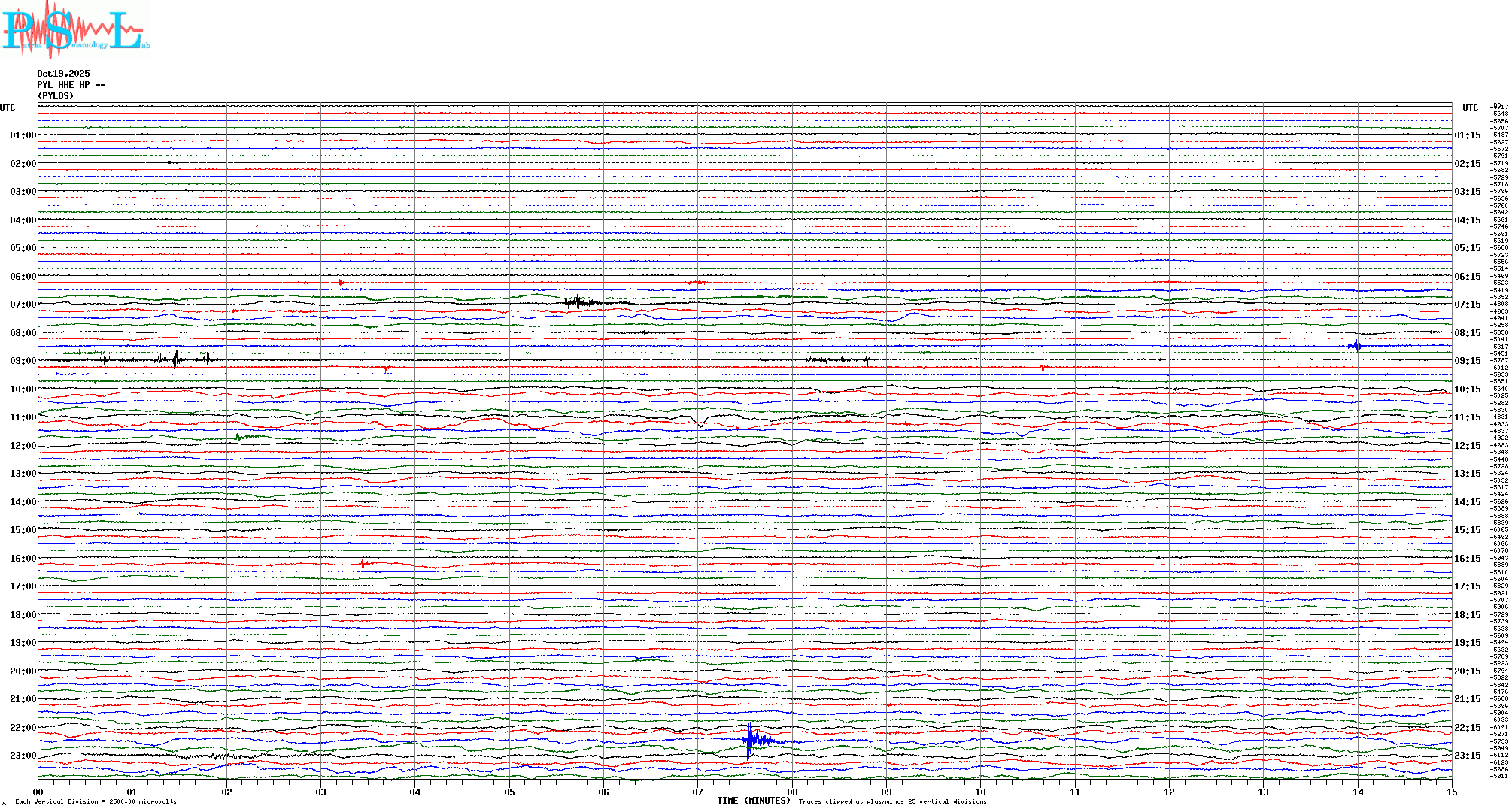The height and width of the screenshot is (812, 1512).
Task: Click the minute 15 mark on bottom axis
Action: (x=1451, y=792)
